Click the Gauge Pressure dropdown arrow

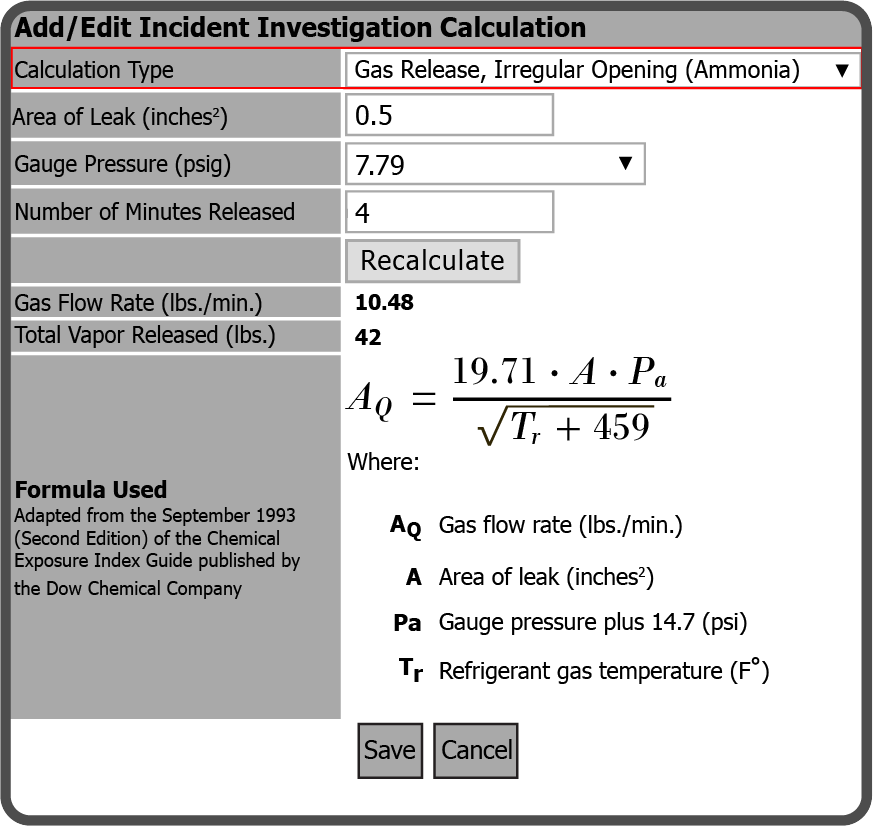tap(625, 164)
